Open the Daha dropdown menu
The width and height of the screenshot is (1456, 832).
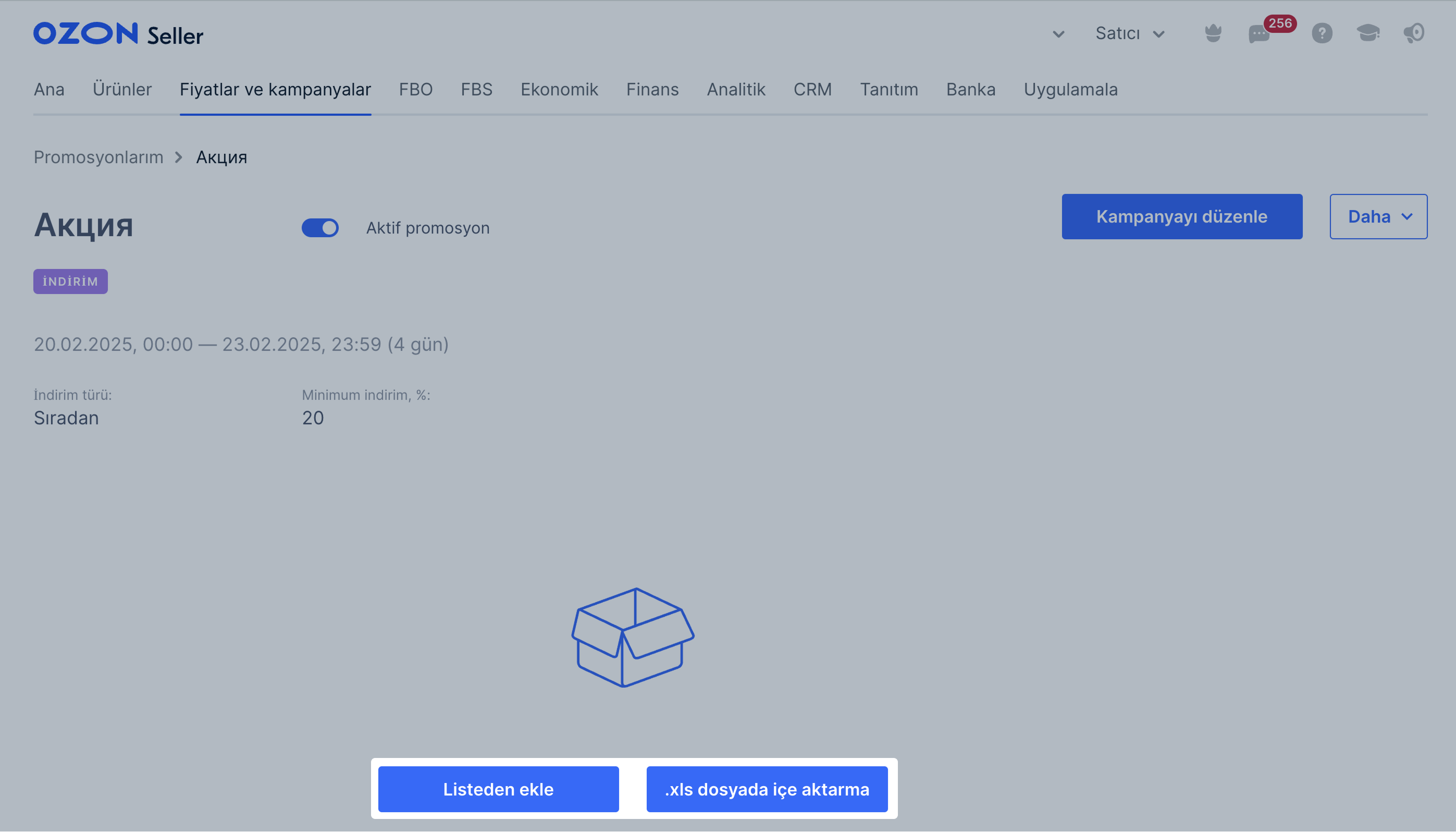[1378, 216]
